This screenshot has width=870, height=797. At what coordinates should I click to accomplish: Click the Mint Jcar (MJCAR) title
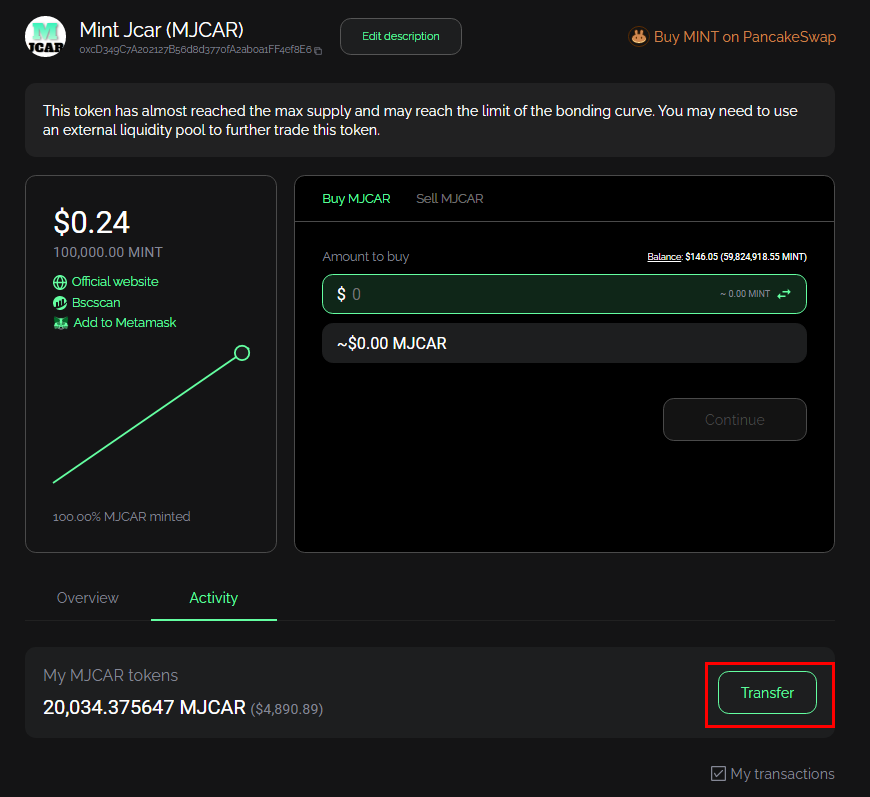161,30
